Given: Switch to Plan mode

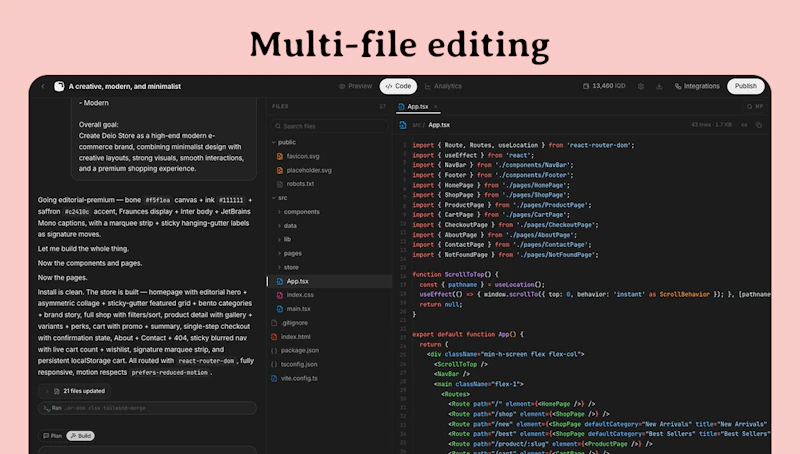Looking at the screenshot, I should (53, 436).
